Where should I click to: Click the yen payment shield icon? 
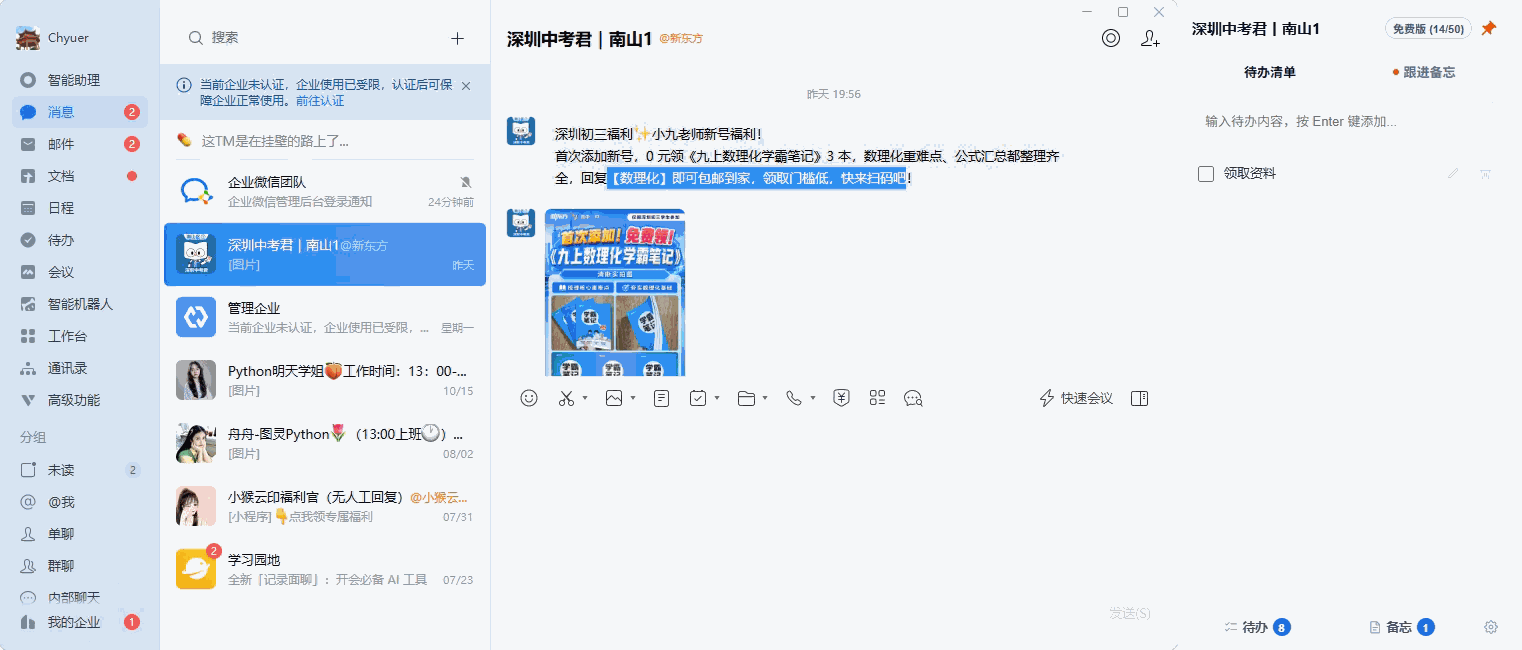point(842,398)
